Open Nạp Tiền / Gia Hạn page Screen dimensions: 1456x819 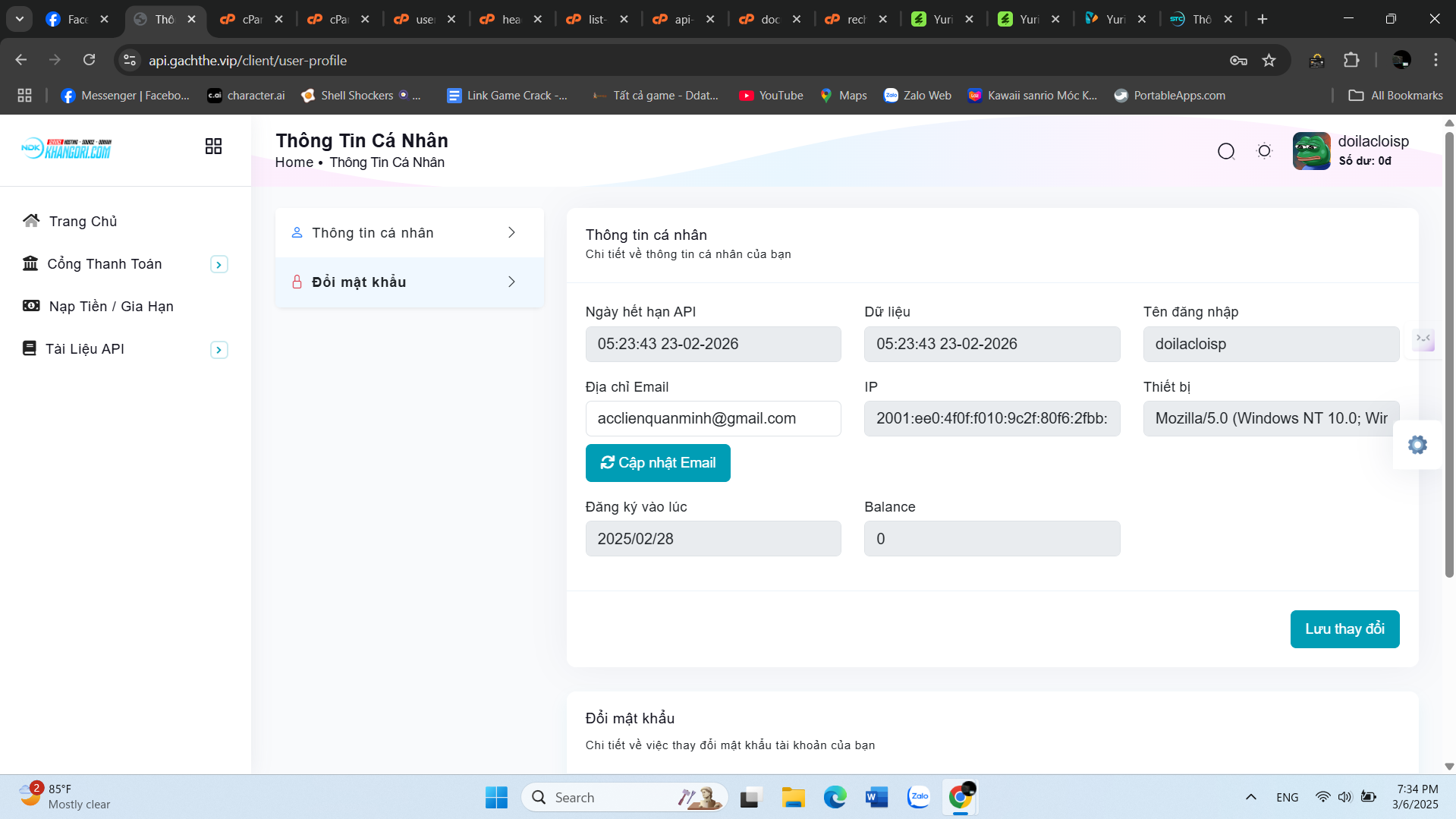click(x=111, y=306)
